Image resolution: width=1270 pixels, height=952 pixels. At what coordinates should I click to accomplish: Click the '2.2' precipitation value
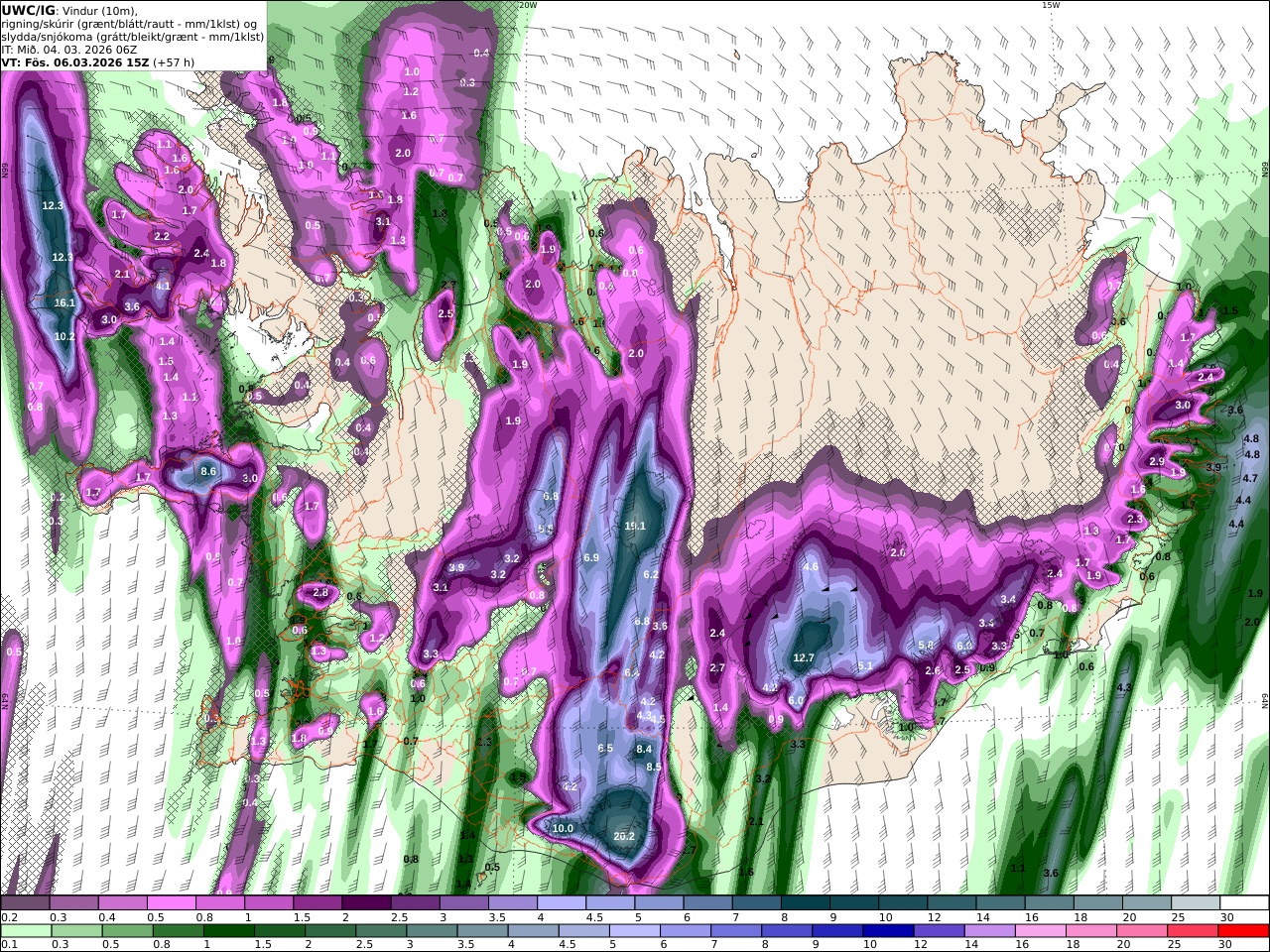coord(162,236)
